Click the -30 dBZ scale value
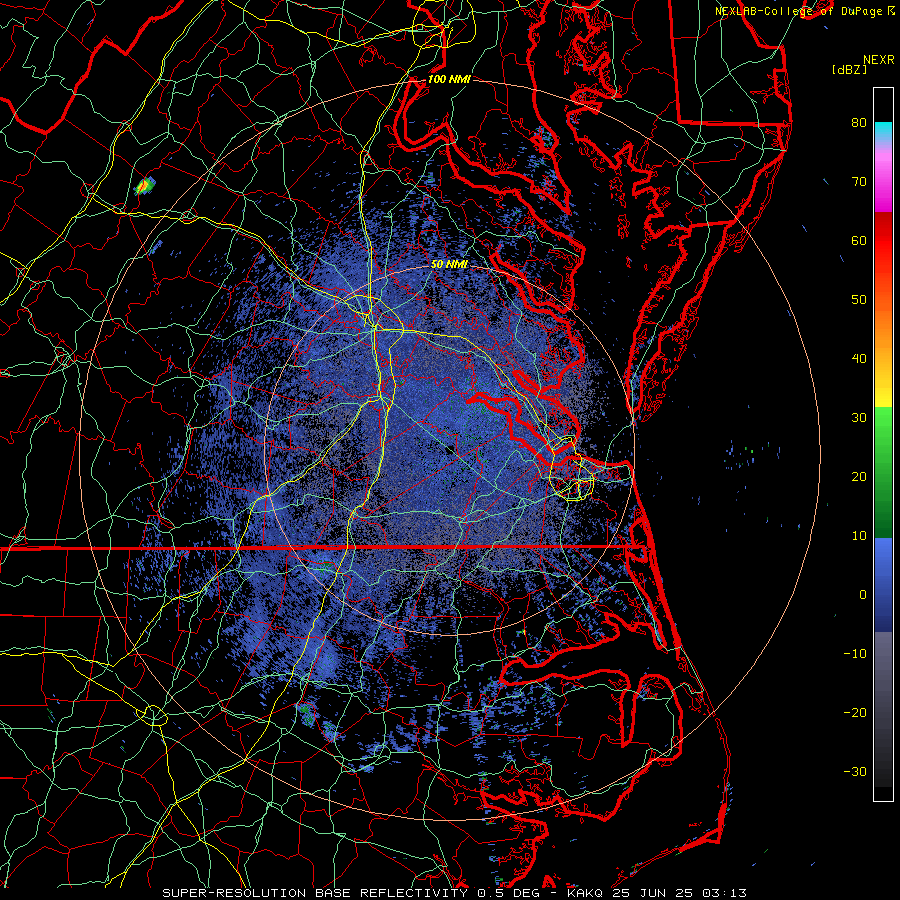 [855, 772]
